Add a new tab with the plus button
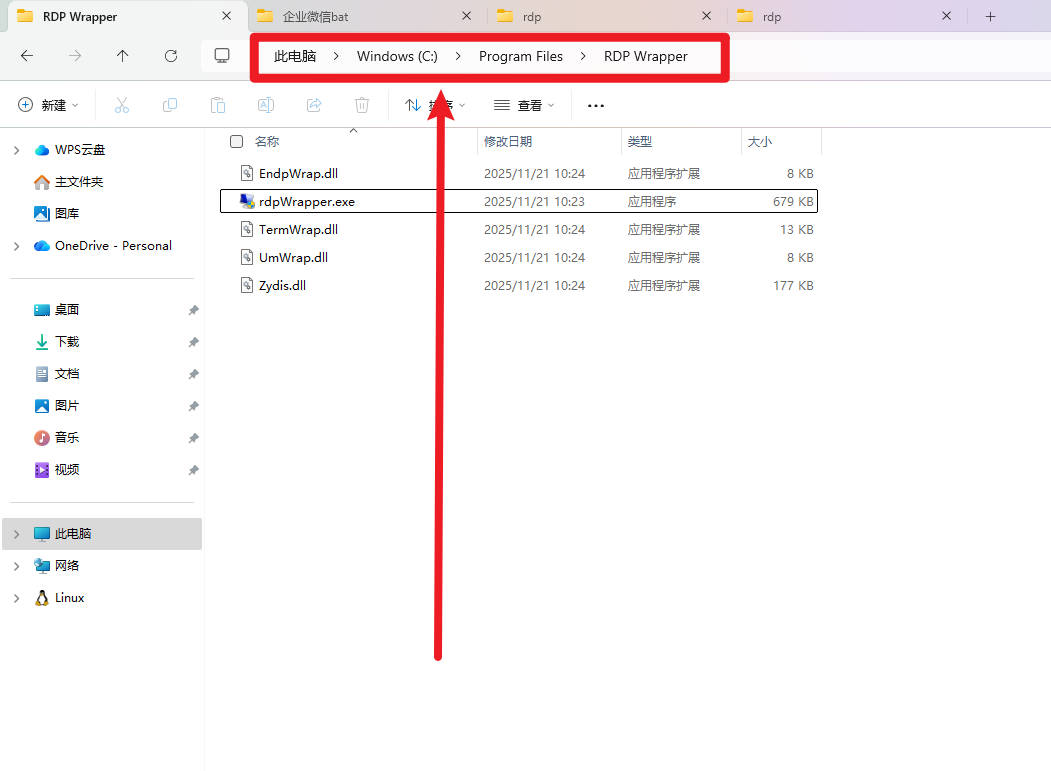 pos(991,17)
